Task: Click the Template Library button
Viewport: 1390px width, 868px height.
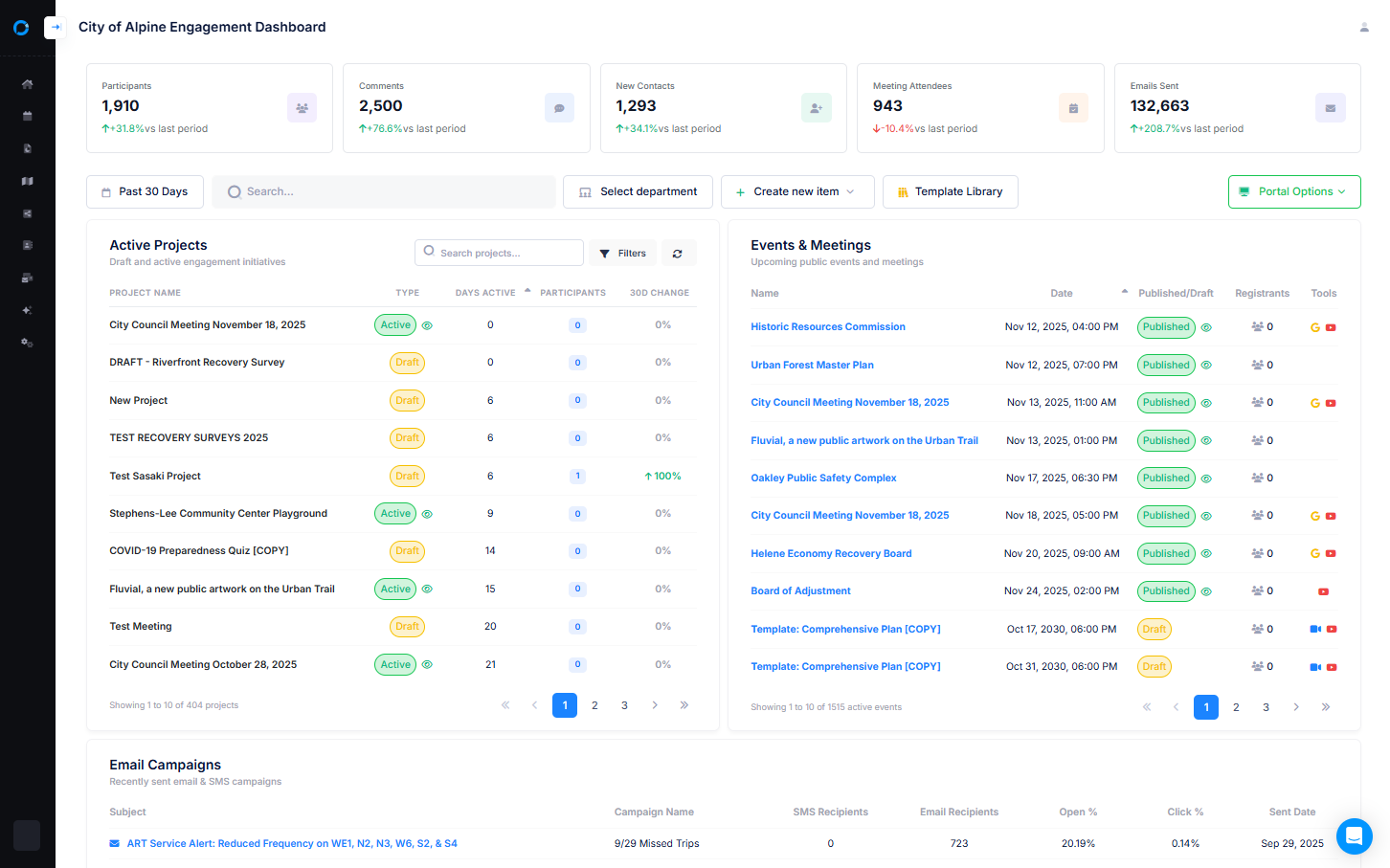Action: tap(950, 191)
